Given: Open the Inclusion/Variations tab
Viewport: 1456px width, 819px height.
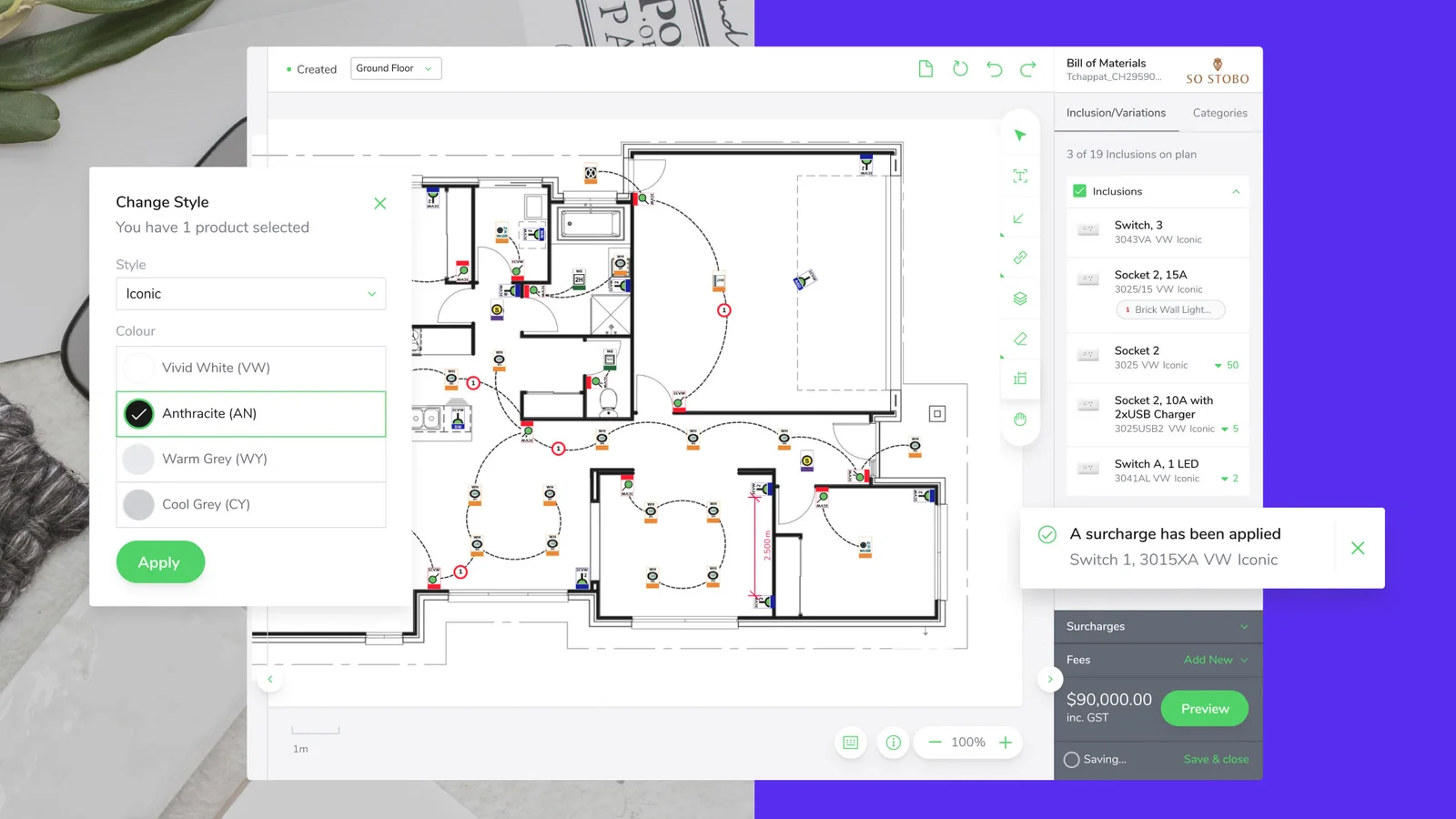Looking at the screenshot, I should [x=1116, y=113].
